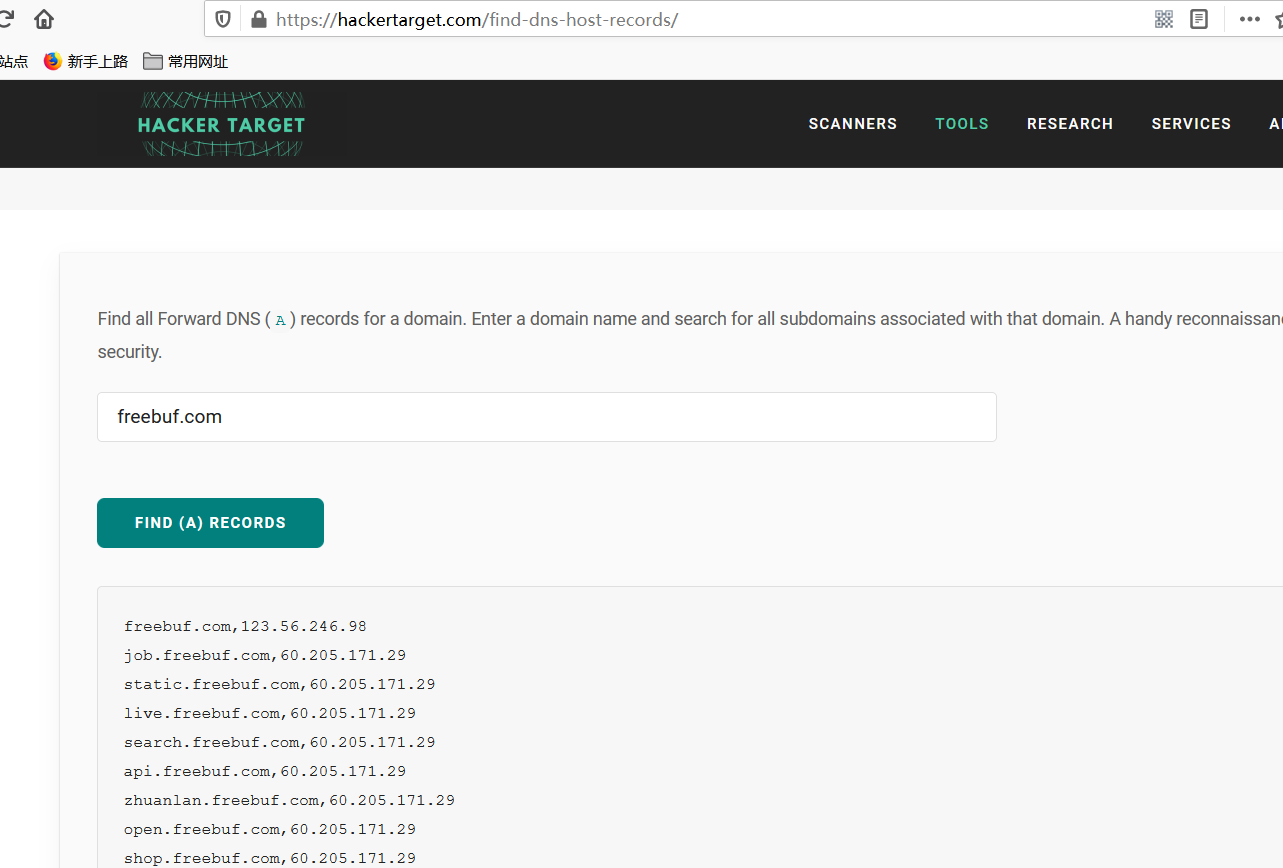The height and width of the screenshot is (868, 1283).
Task: Select result open.freebuf.com row
Action: point(270,830)
